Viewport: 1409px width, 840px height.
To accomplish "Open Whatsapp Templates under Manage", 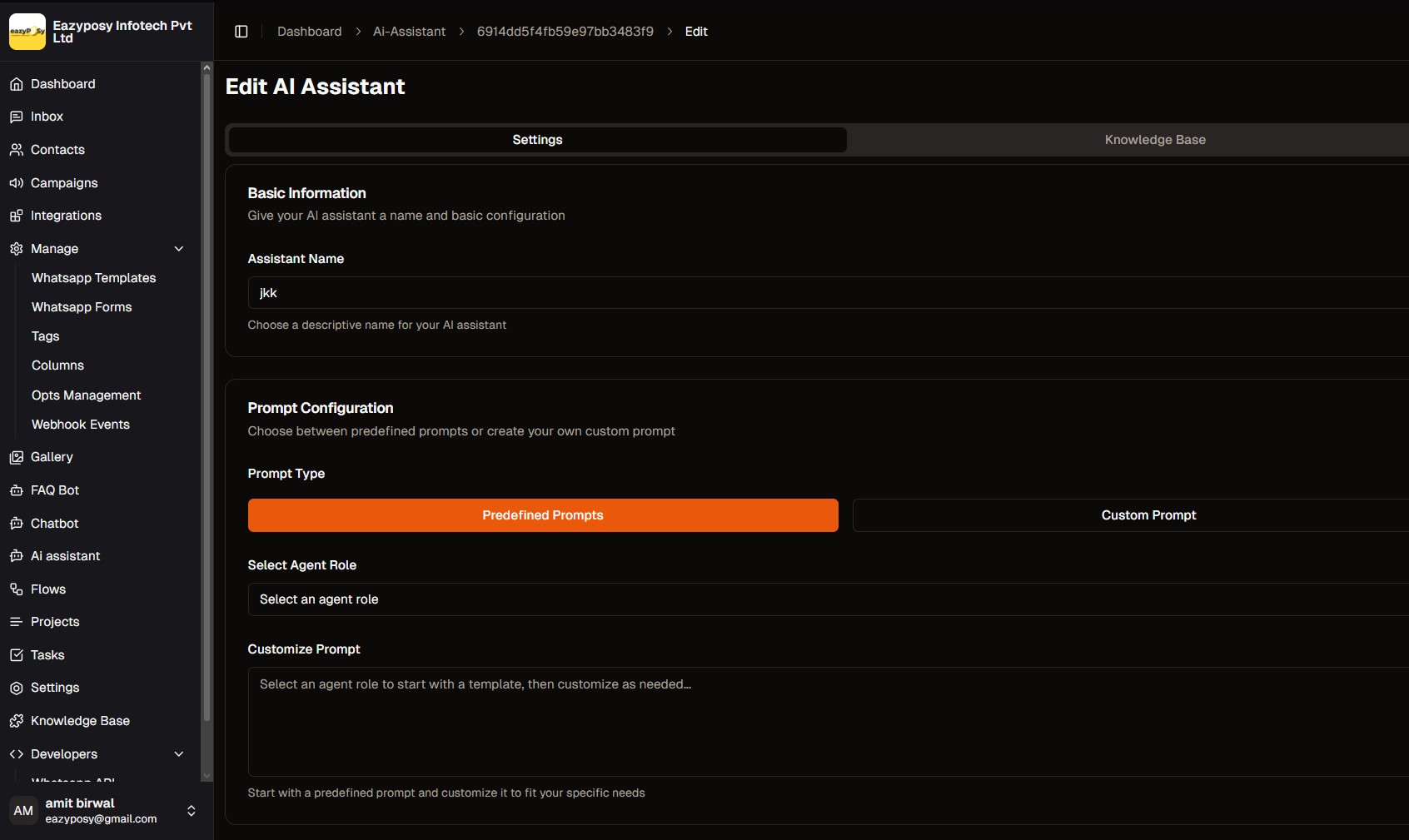I will [93, 278].
